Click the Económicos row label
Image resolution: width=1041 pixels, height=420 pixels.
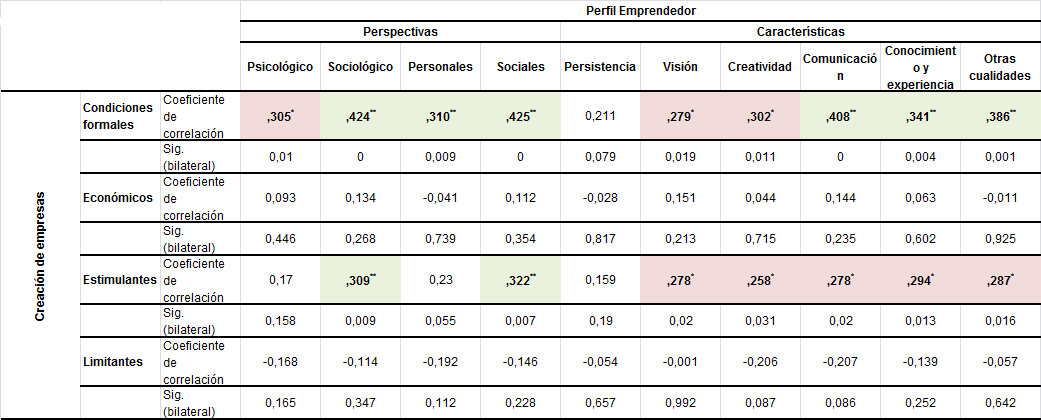click(x=118, y=198)
